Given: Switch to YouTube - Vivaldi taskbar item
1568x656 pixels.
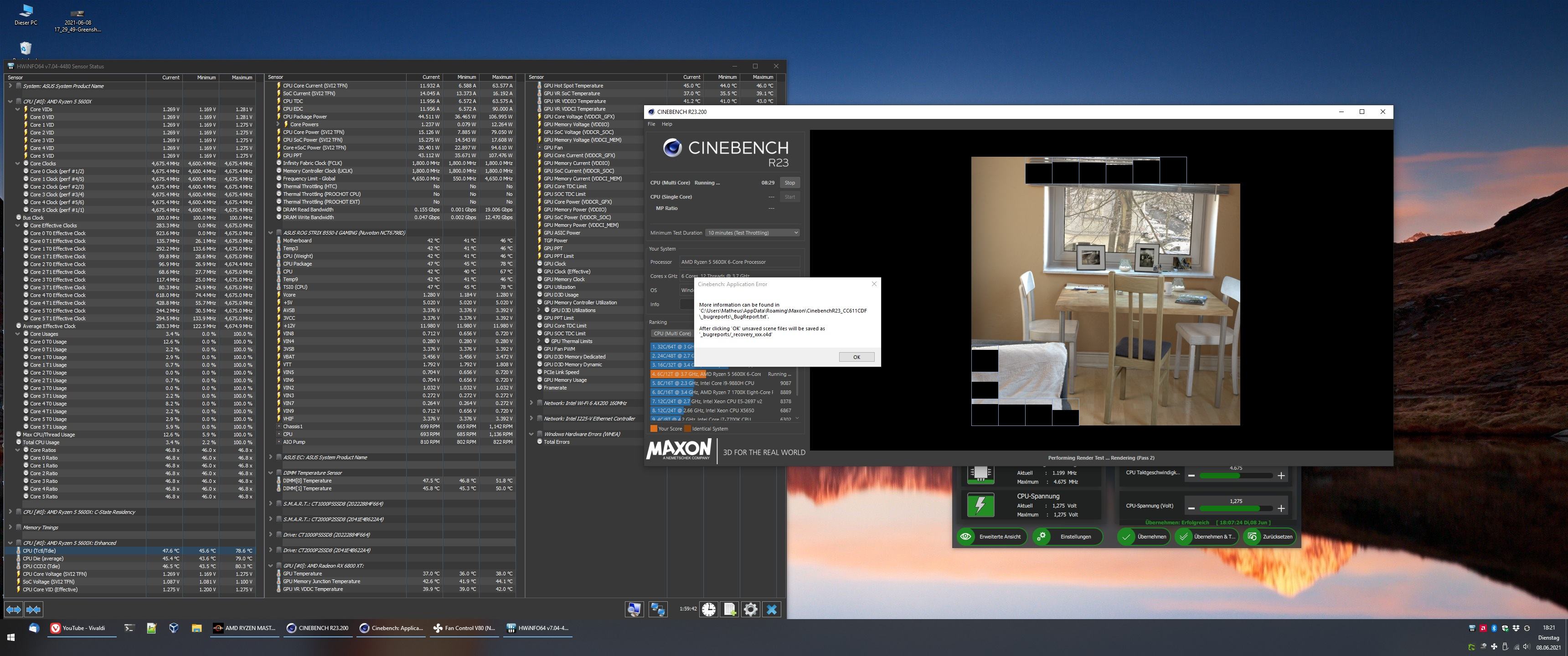Looking at the screenshot, I should (82, 628).
